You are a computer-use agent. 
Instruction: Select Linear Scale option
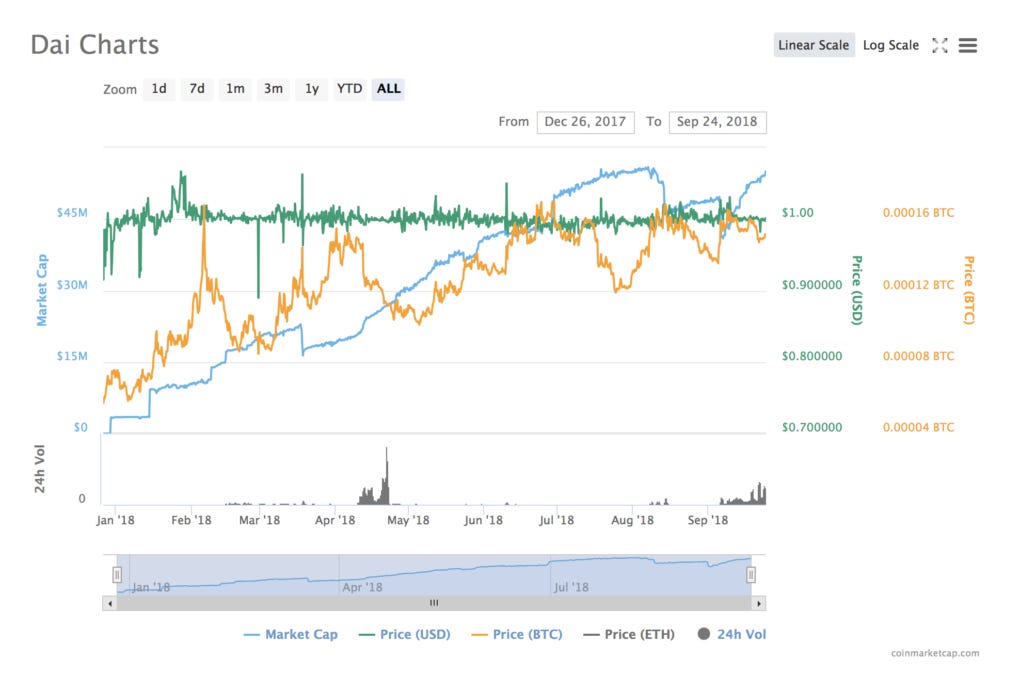(814, 46)
